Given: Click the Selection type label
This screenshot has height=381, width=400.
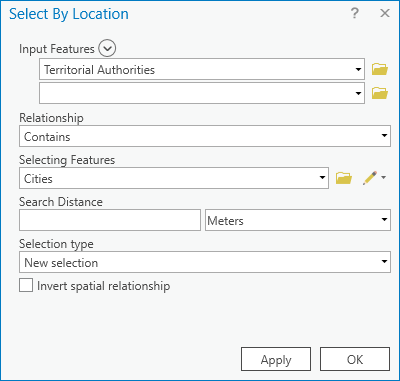Looking at the screenshot, I should [x=56, y=244].
